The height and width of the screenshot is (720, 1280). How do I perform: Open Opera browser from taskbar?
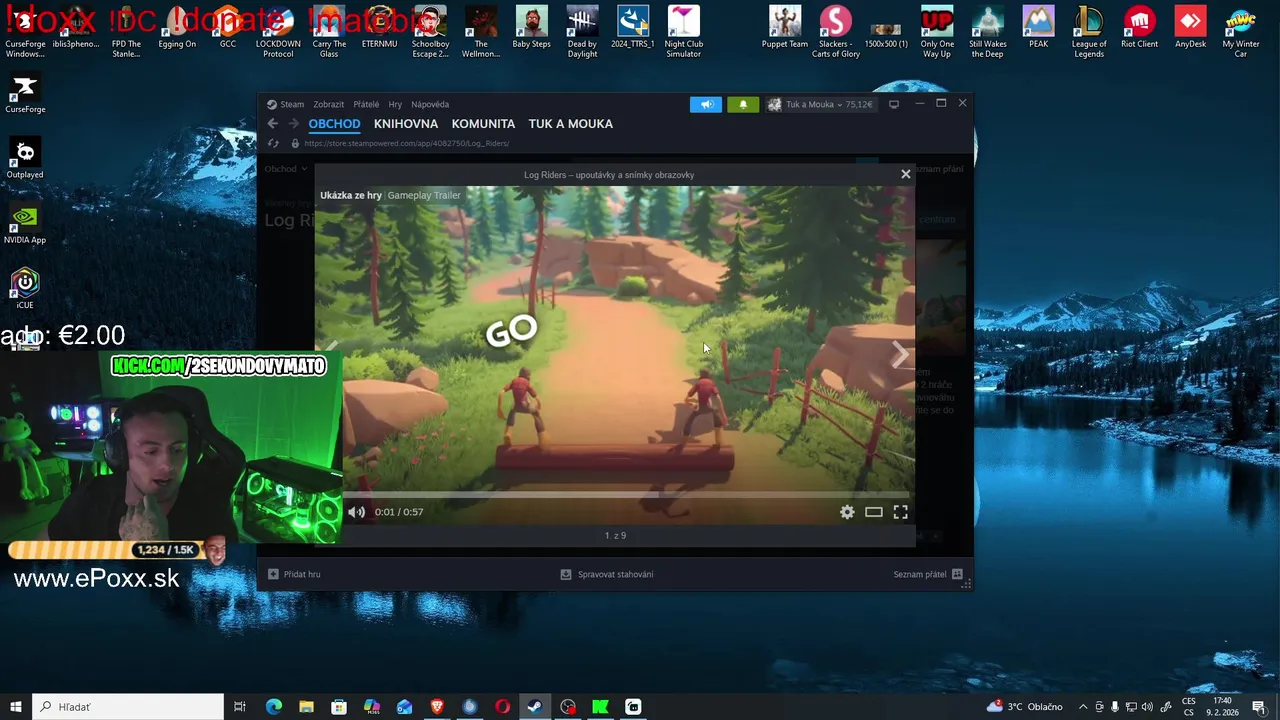point(502,707)
